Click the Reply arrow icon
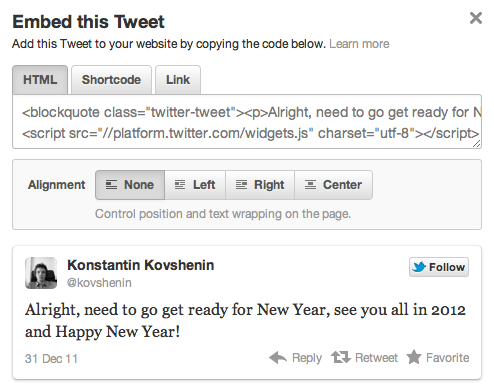This screenshot has height=392, width=494. (x=278, y=358)
